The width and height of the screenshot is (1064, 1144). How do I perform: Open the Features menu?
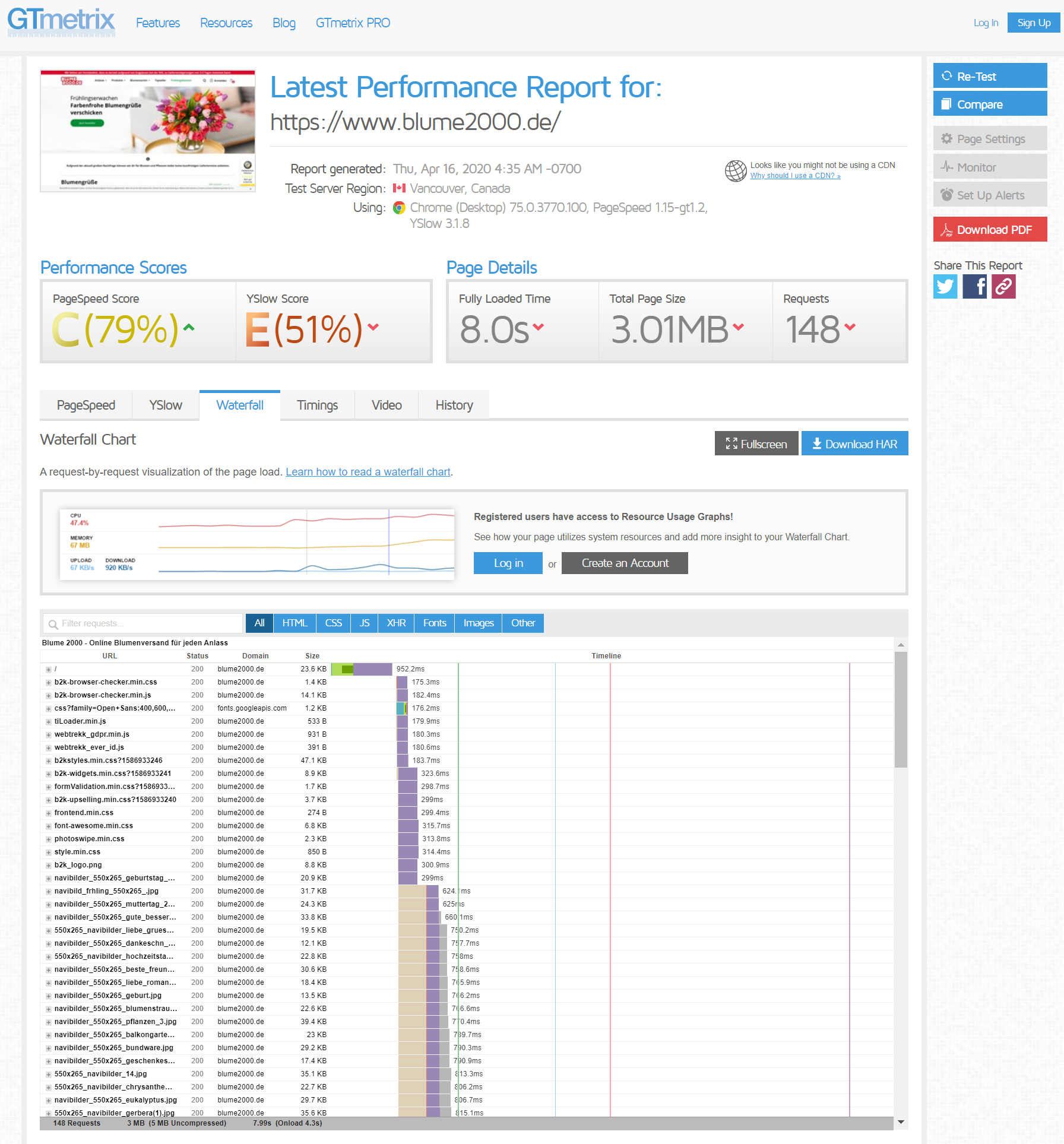click(x=158, y=23)
